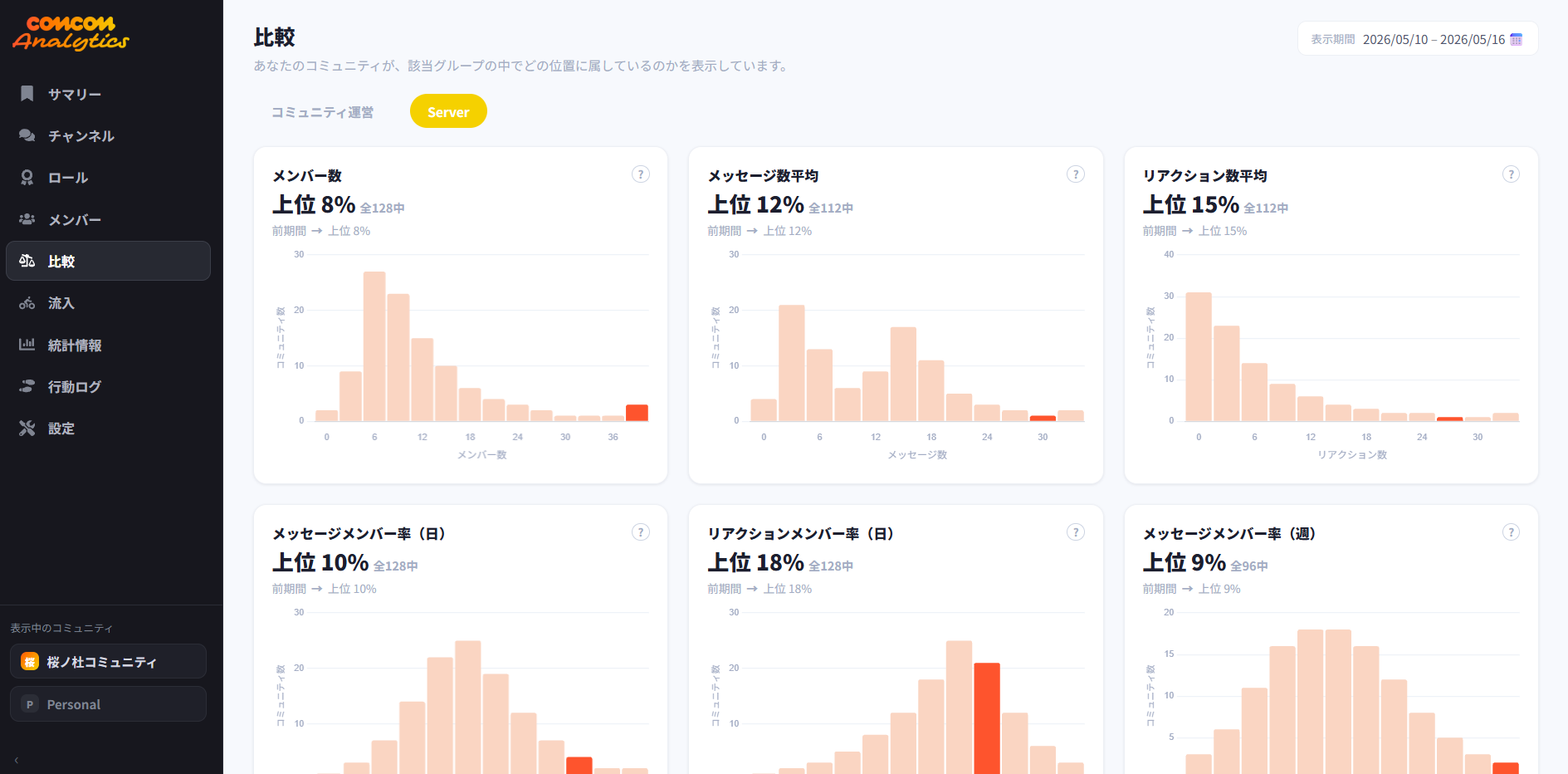Screen dimensions: 1568x774
Task: Show help for メッセージ数平均 card
Action: click(1076, 174)
